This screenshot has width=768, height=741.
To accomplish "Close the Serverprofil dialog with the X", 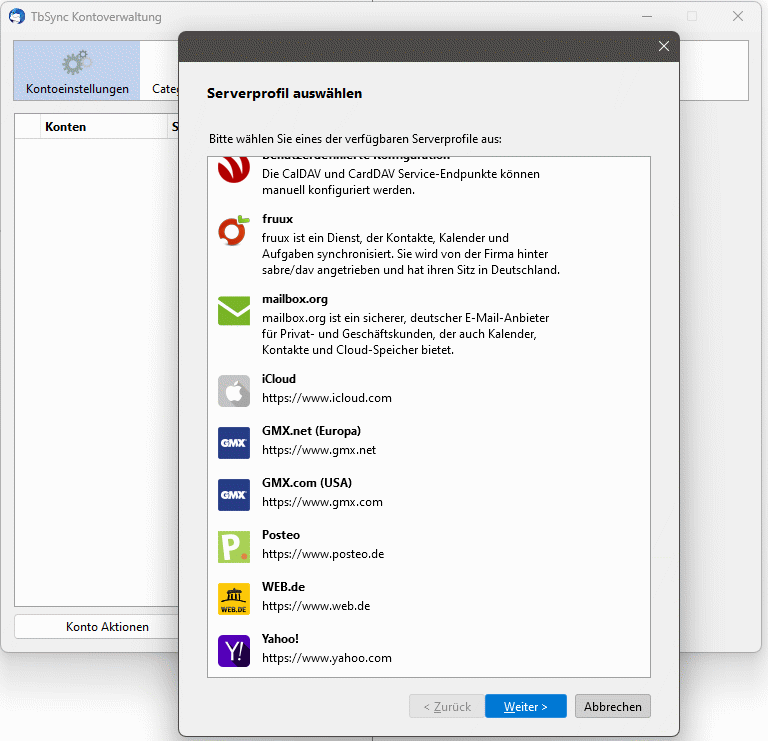I will (x=664, y=46).
